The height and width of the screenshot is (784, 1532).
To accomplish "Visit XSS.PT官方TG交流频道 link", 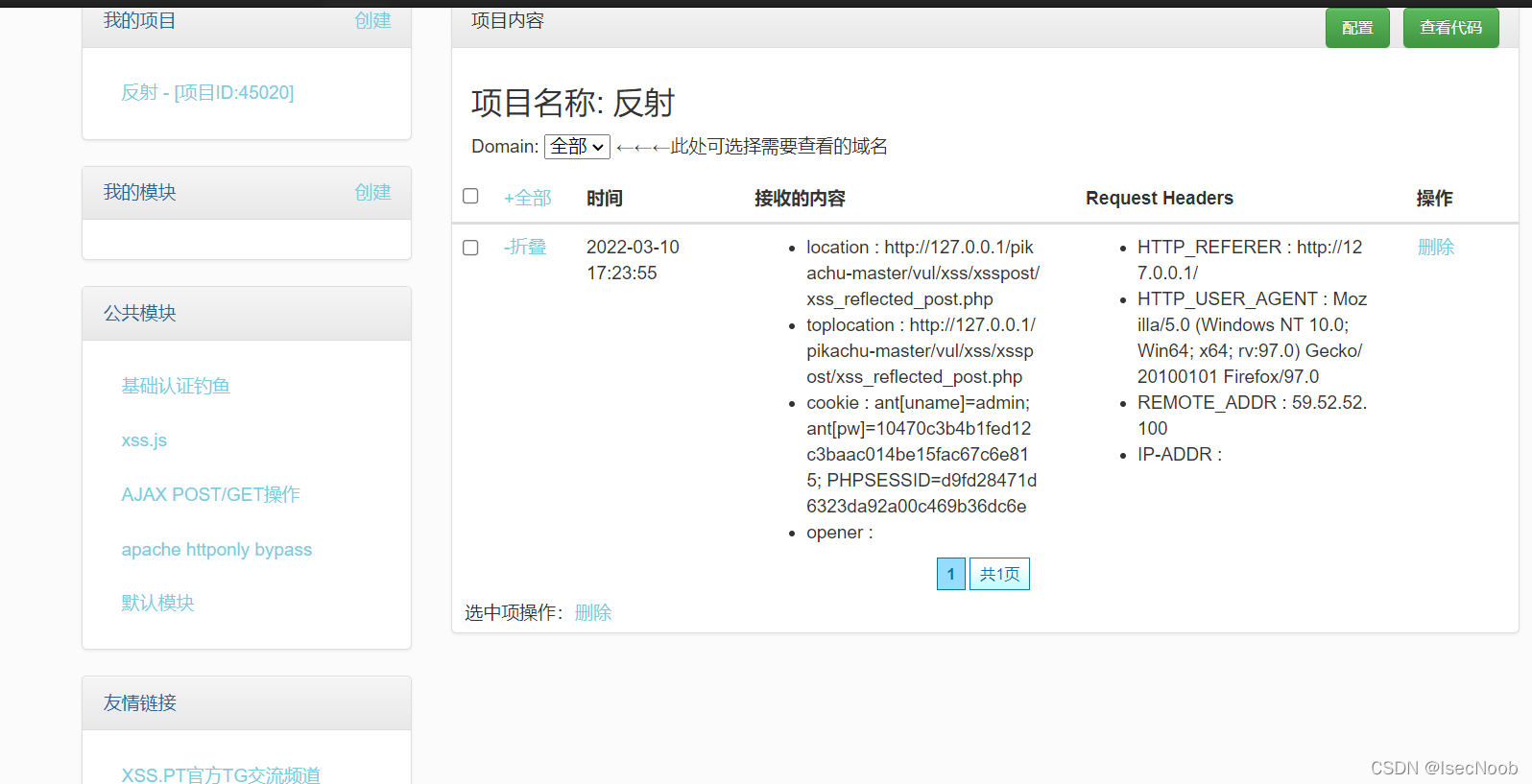I will tap(221, 774).
